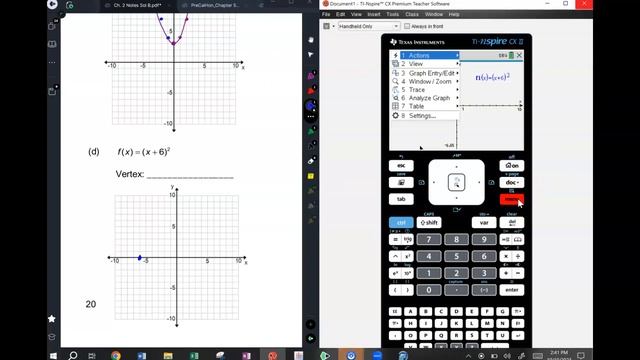Expand the 3 Graph Entry/Edit submenu

pyautogui.click(x=425, y=73)
